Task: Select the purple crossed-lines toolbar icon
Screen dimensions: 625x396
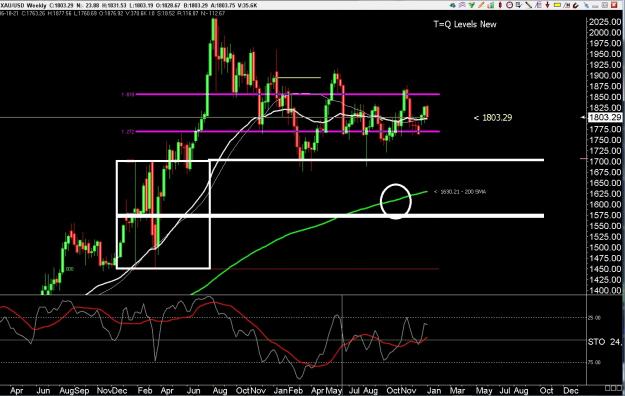Action: pos(462,5)
